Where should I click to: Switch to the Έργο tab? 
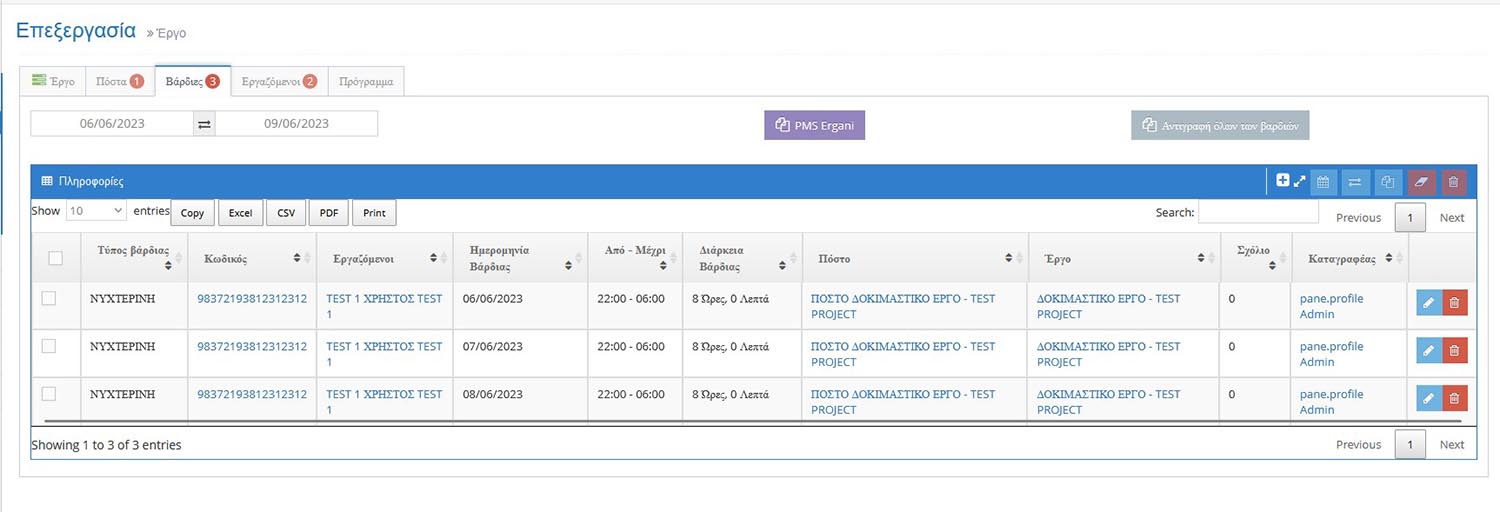[x=53, y=81]
